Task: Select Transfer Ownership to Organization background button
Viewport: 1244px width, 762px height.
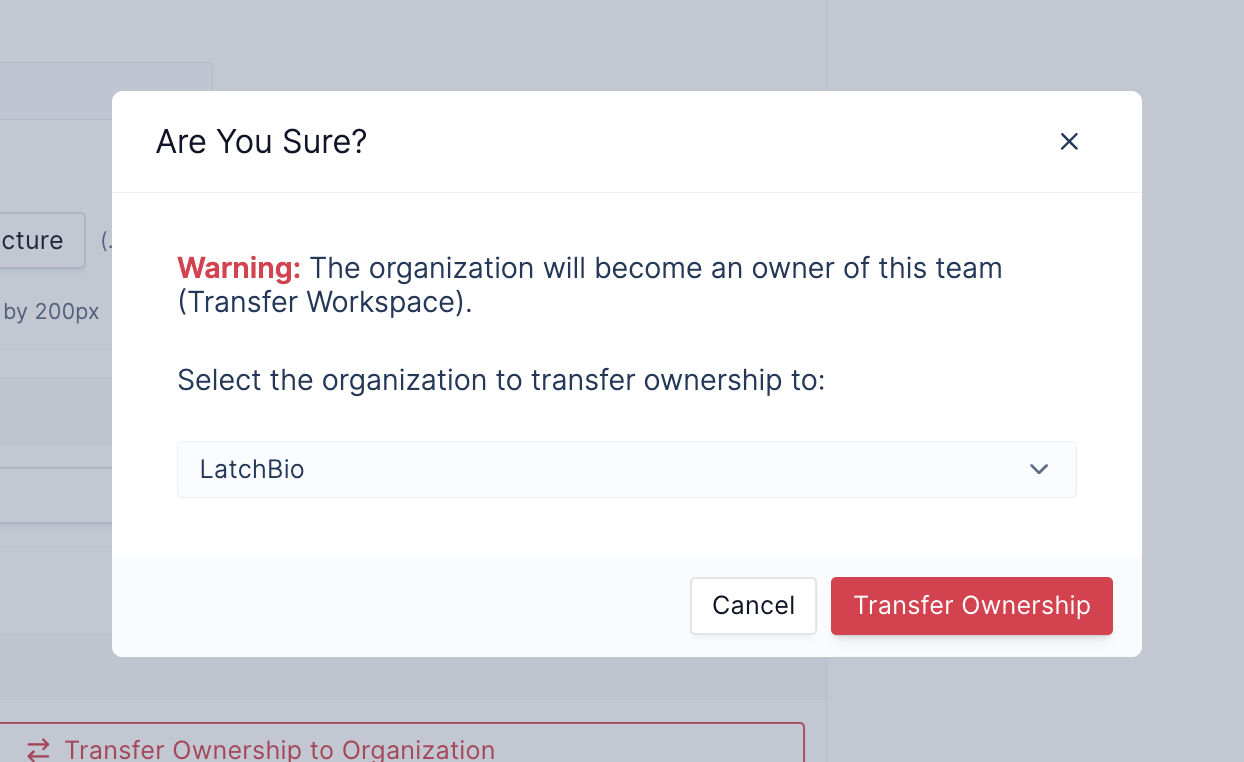Action: [402, 743]
